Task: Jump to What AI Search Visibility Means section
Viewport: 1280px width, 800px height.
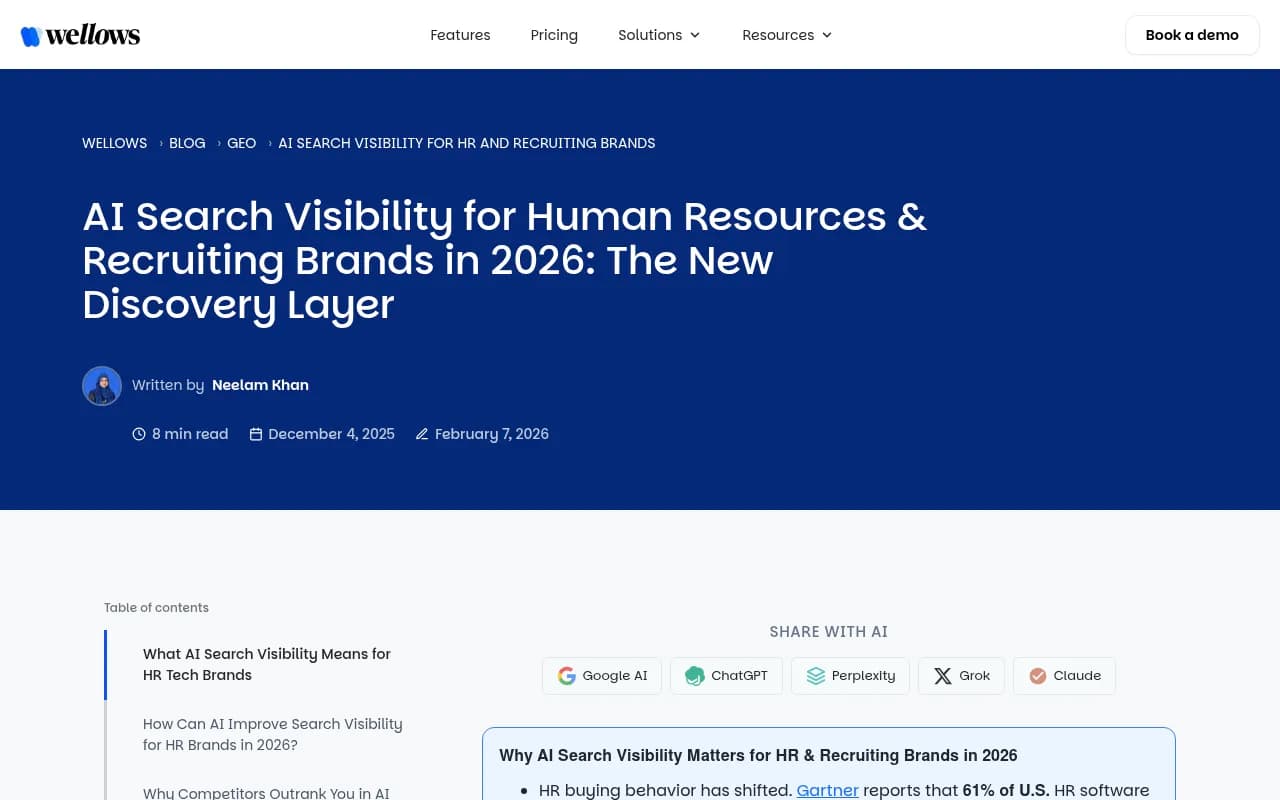Action: click(267, 664)
